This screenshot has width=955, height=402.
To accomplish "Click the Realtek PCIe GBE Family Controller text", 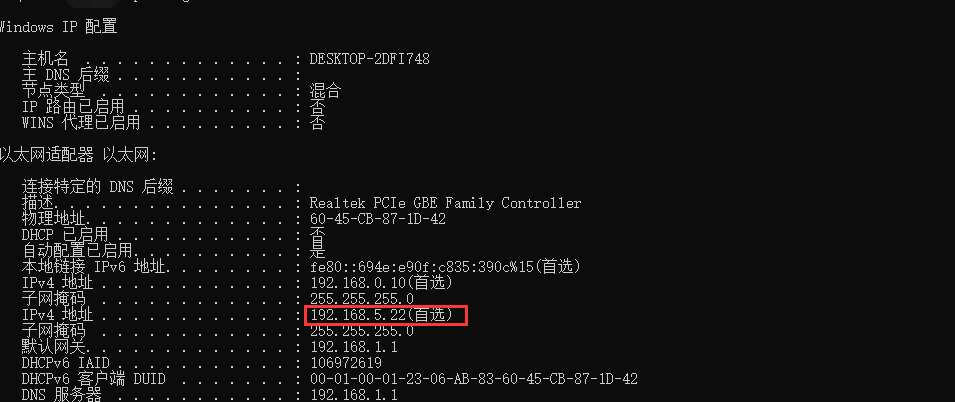I will [445, 203].
